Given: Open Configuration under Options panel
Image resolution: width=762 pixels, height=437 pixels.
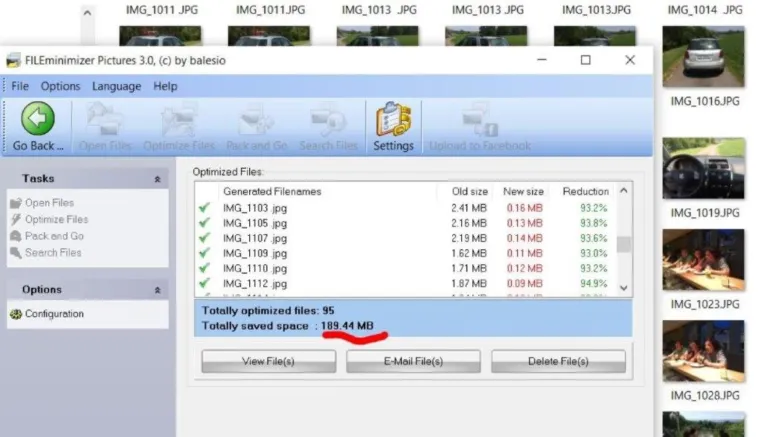Looking at the screenshot, I should click(54, 314).
